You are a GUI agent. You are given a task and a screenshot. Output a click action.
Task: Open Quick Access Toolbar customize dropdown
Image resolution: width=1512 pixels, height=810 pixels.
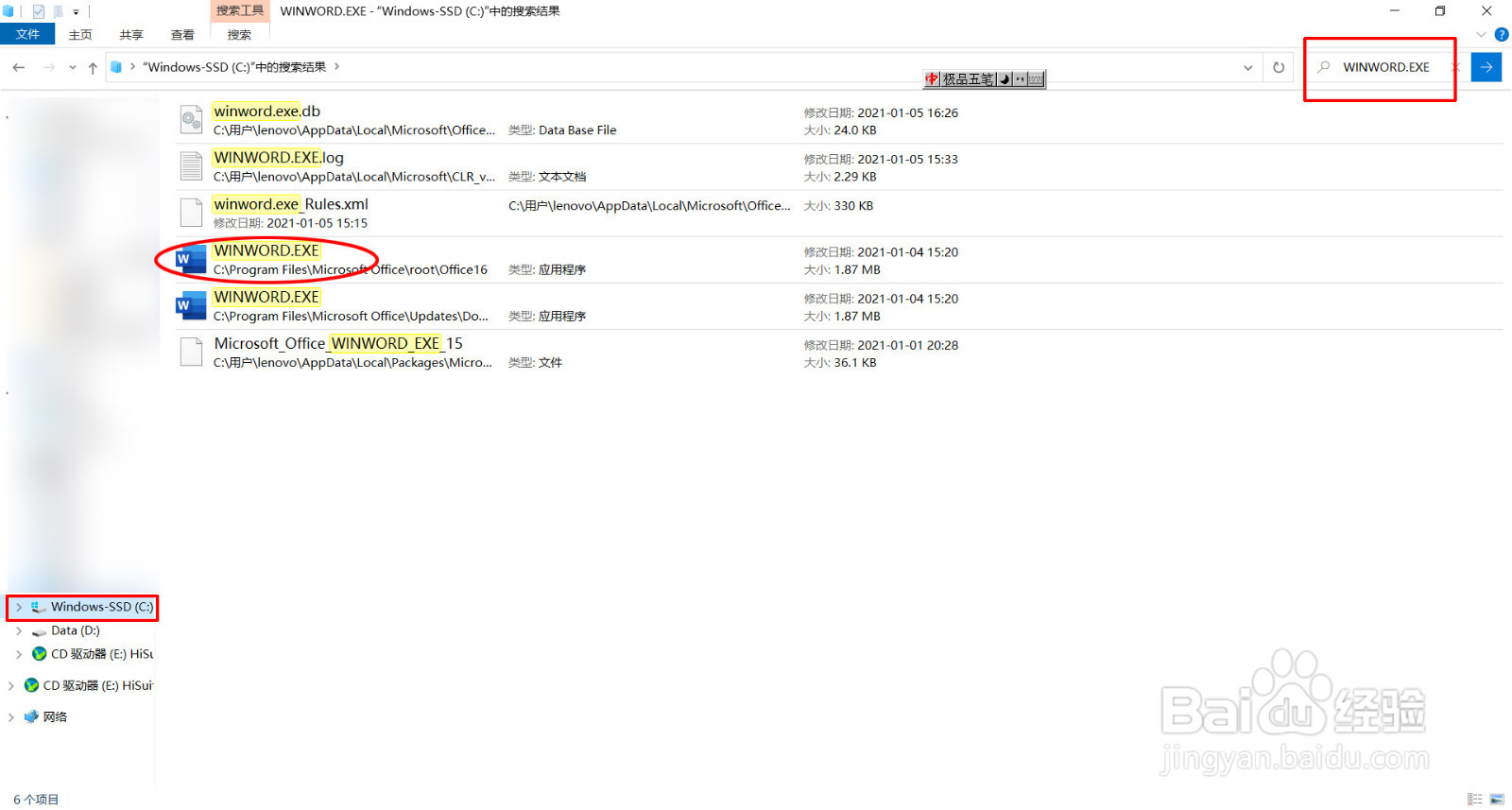[76, 11]
